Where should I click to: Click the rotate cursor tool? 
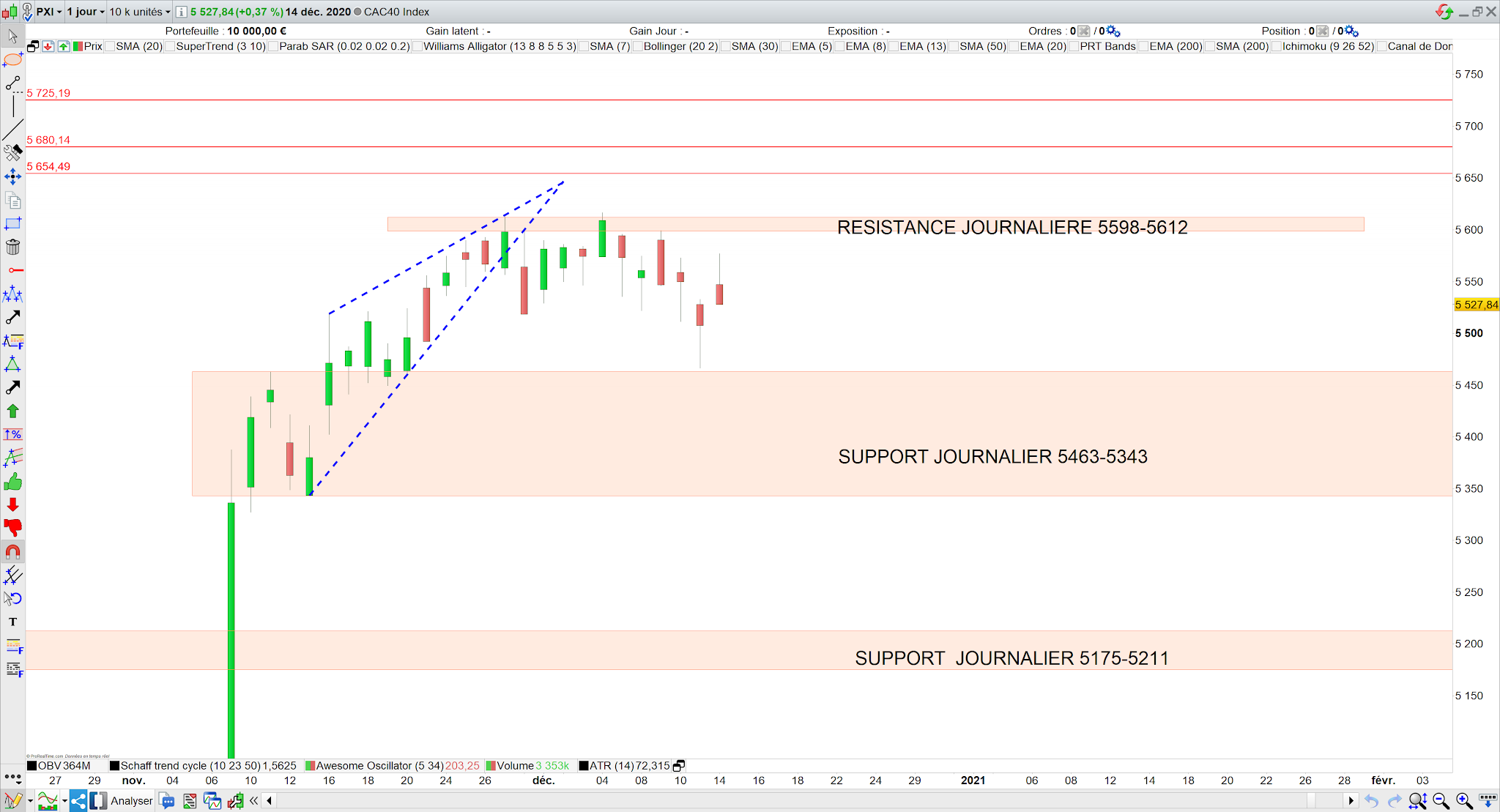12,598
